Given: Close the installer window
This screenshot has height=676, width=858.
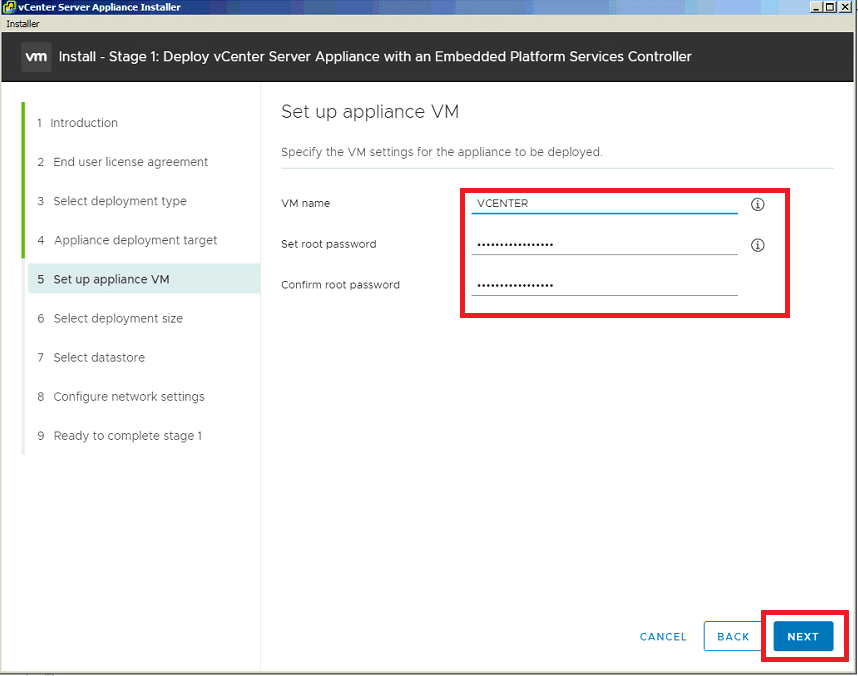Looking at the screenshot, I should pos(845,7).
